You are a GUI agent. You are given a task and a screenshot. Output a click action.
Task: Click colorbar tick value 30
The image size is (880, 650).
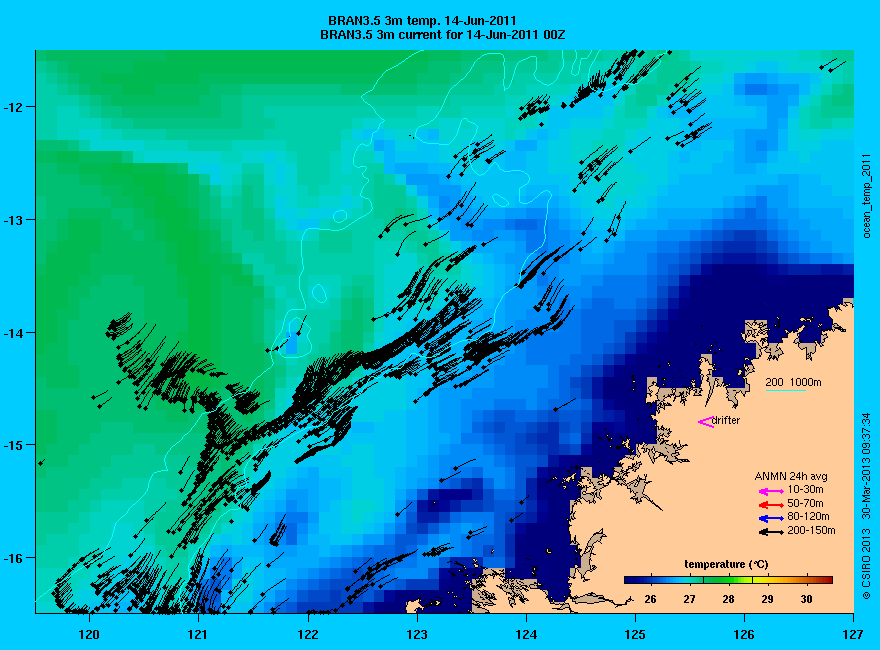[x=806, y=599]
